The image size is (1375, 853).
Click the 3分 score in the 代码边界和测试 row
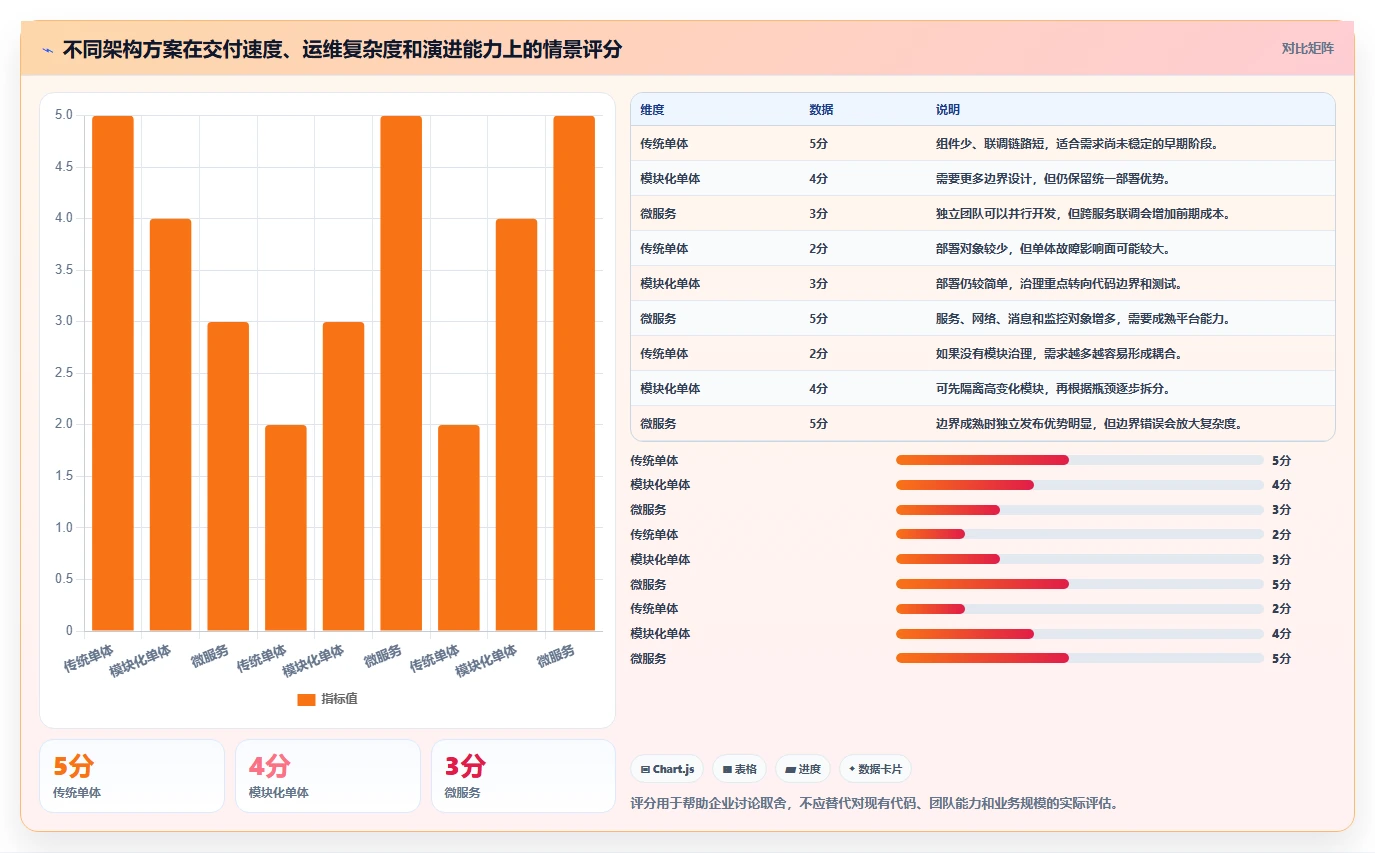click(x=818, y=284)
